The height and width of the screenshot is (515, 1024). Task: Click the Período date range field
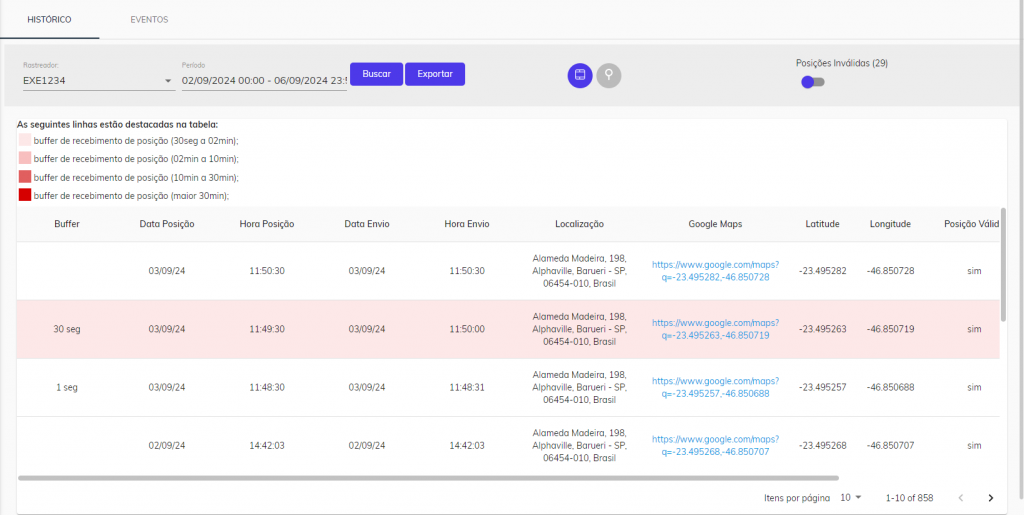coord(264,81)
